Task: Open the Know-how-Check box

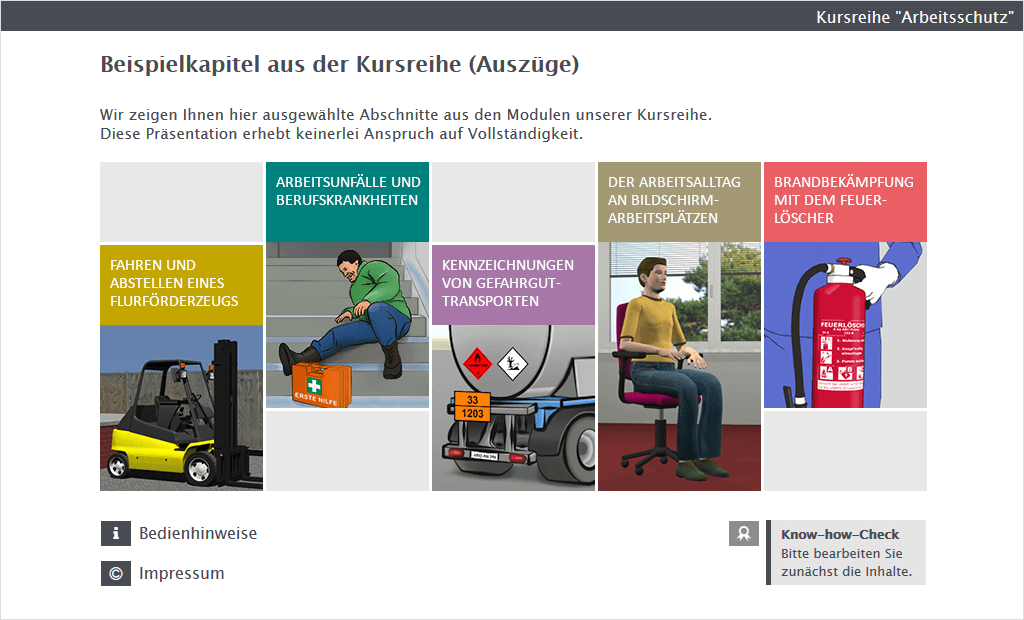Action: coord(845,552)
